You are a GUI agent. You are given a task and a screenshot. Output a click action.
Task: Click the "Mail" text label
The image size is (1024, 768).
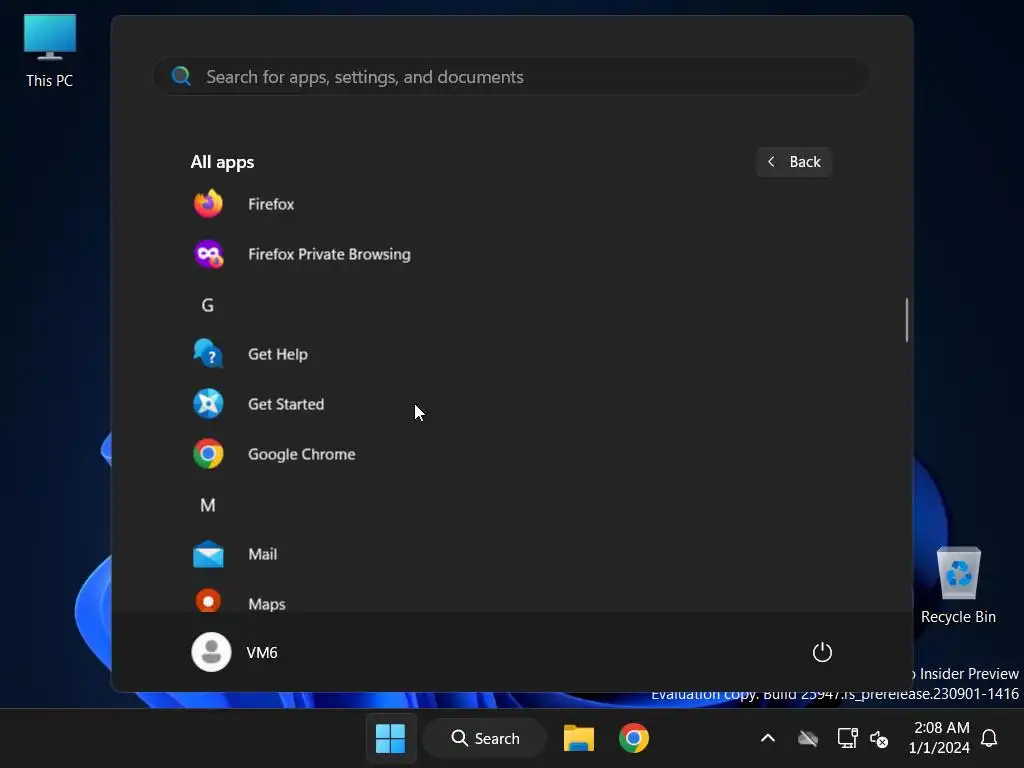tap(263, 554)
